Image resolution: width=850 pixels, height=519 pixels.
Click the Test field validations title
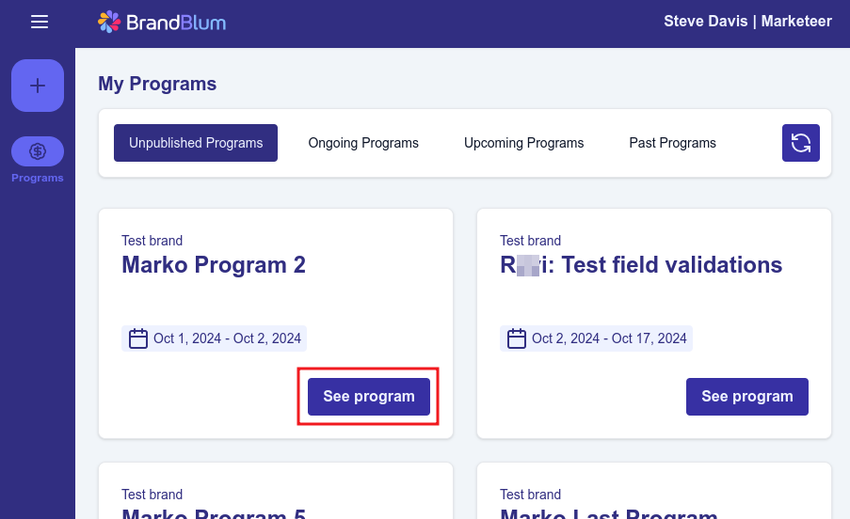tap(641, 265)
